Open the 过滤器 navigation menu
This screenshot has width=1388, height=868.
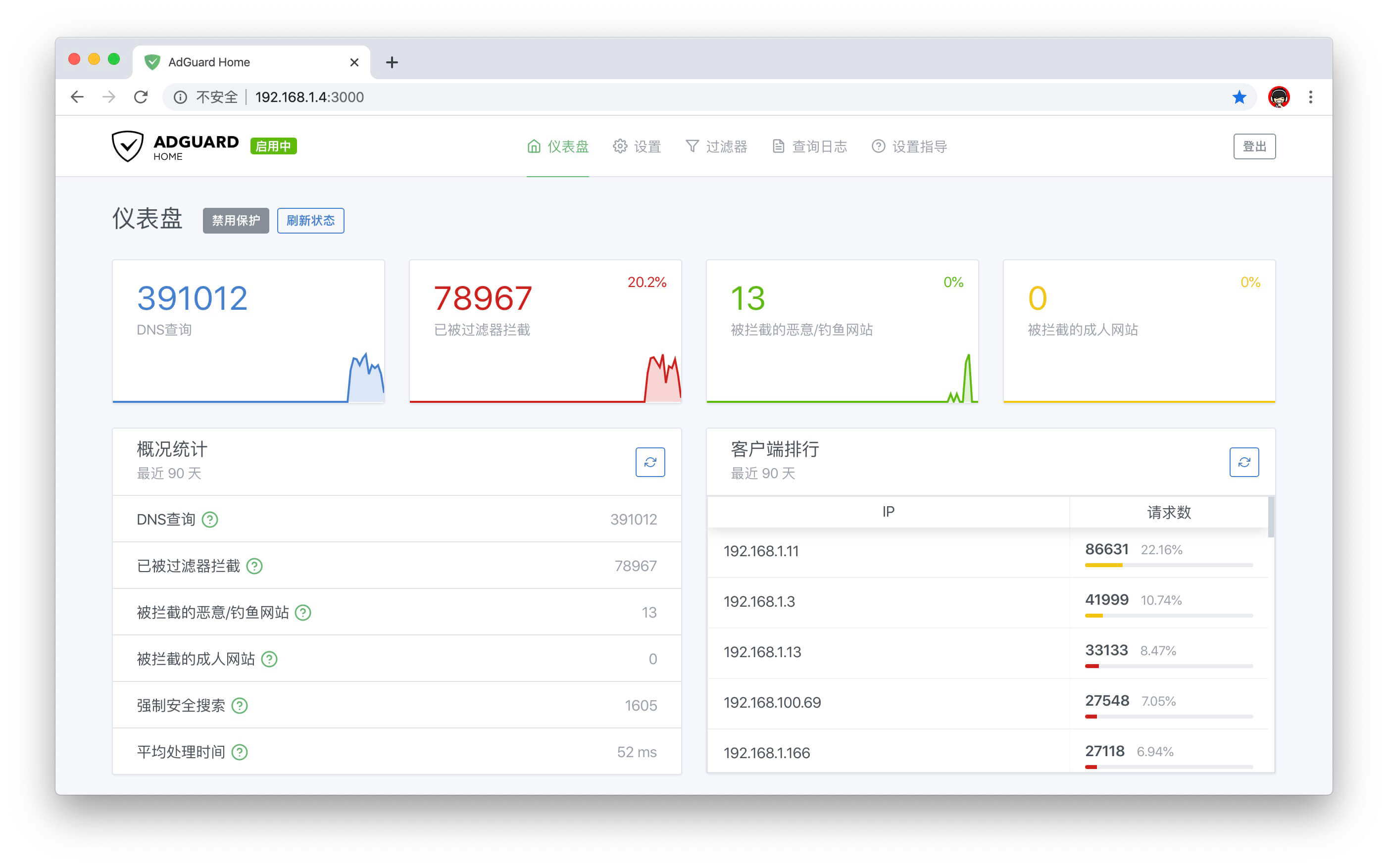[717, 146]
